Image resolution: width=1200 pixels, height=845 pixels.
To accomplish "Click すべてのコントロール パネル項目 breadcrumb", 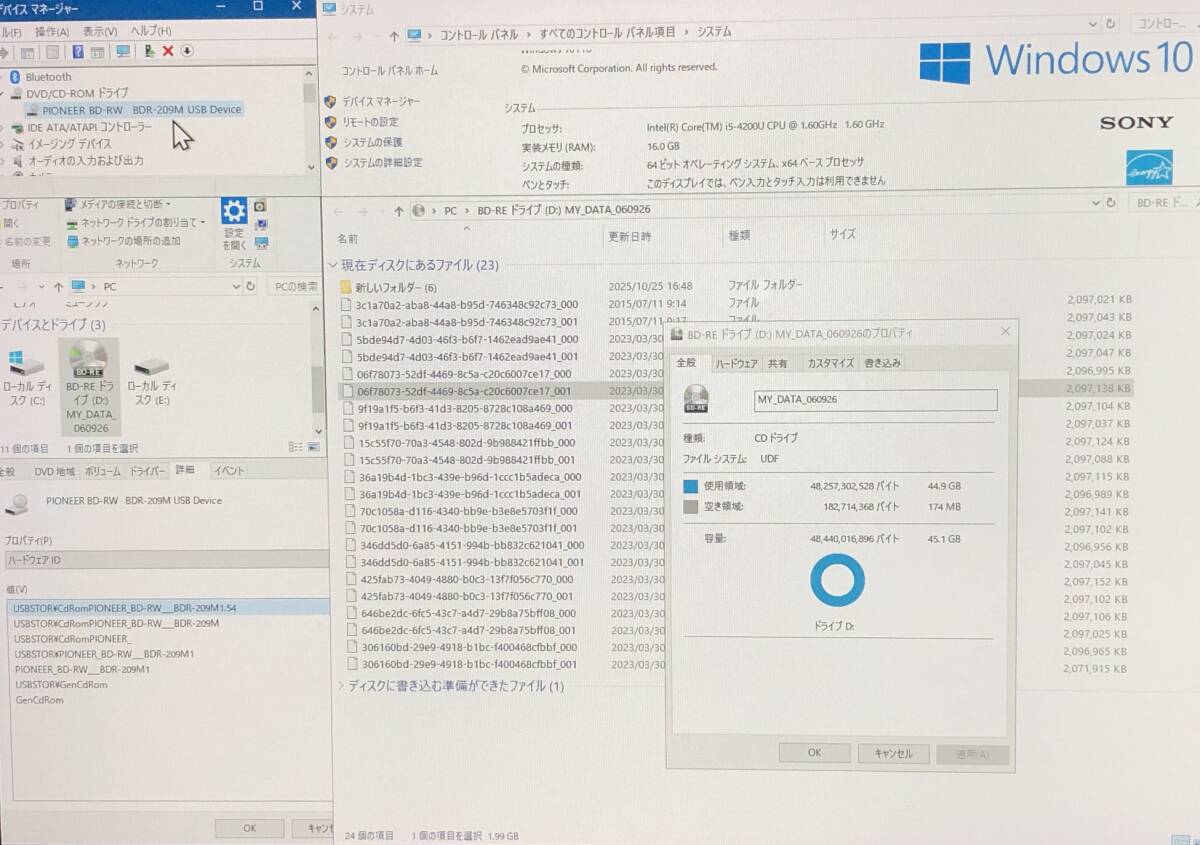I will click(607, 33).
